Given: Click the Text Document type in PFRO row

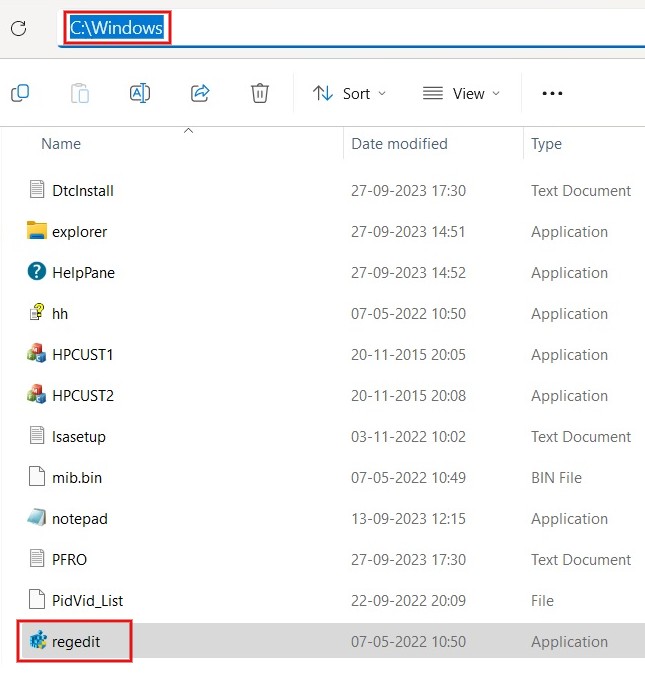Looking at the screenshot, I should point(581,560).
